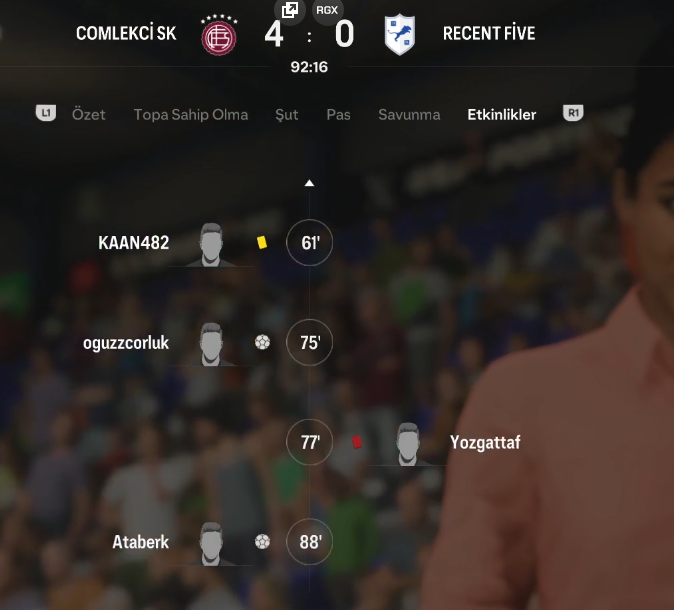The width and height of the screenshot is (674, 610).
Task: Click the yellow card icon at 61'
Action: pos(262,242)
